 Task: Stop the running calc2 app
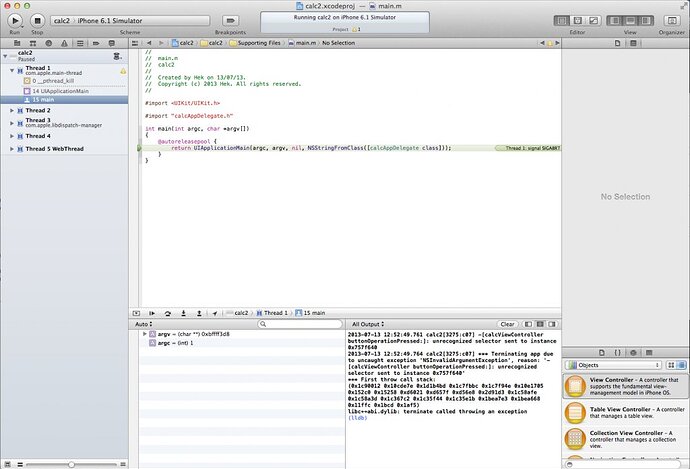[x=37, y=19]
